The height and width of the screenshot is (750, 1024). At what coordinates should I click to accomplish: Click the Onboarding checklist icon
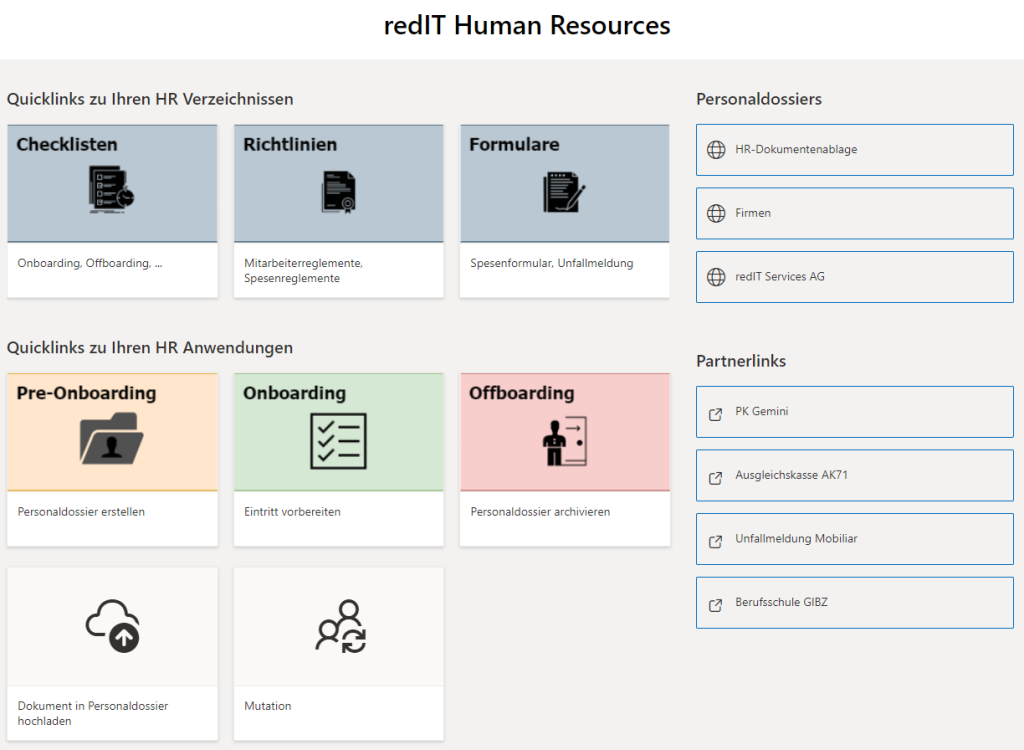tap(338, 440)
